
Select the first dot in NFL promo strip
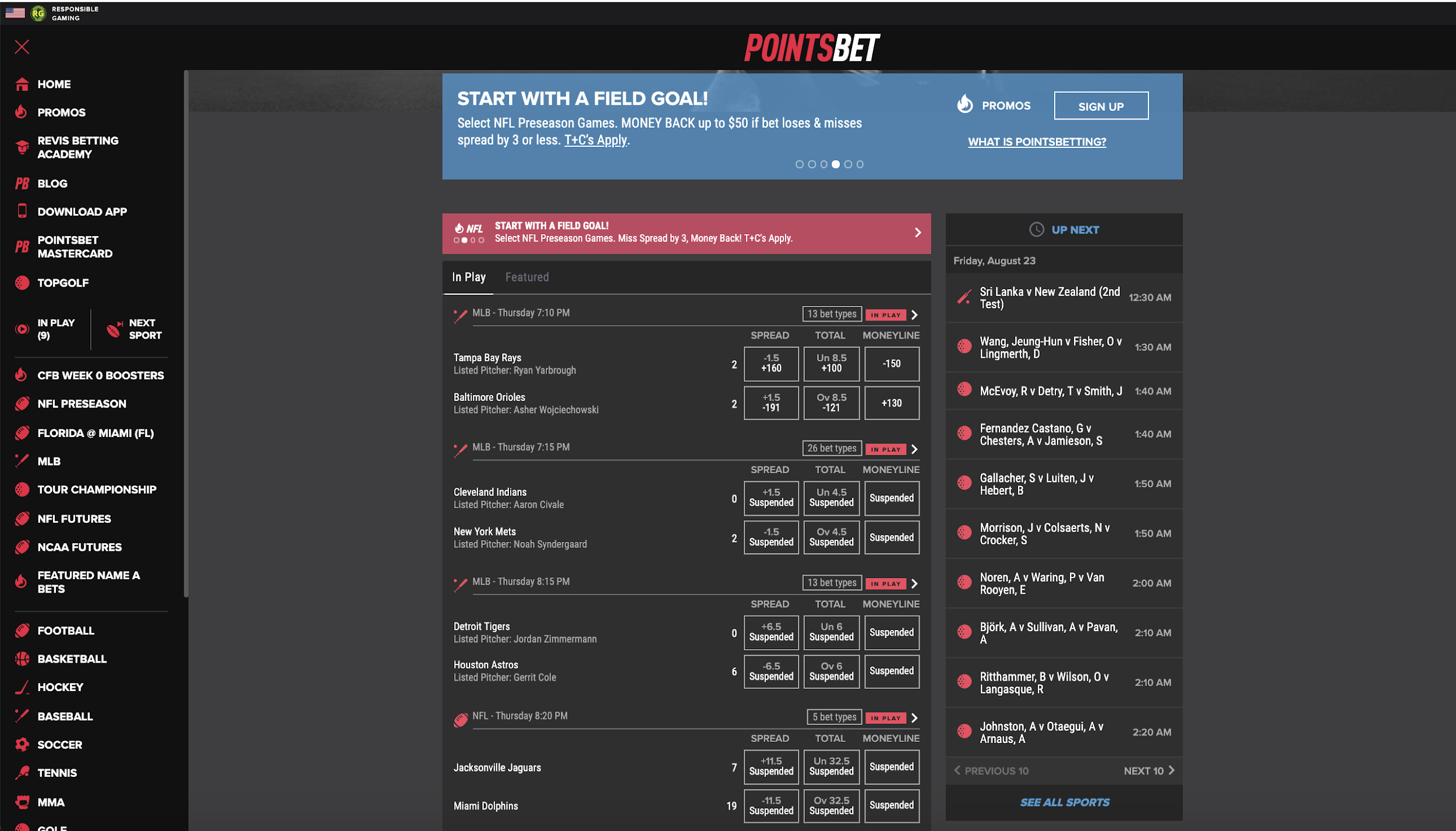tap(457, 240)
